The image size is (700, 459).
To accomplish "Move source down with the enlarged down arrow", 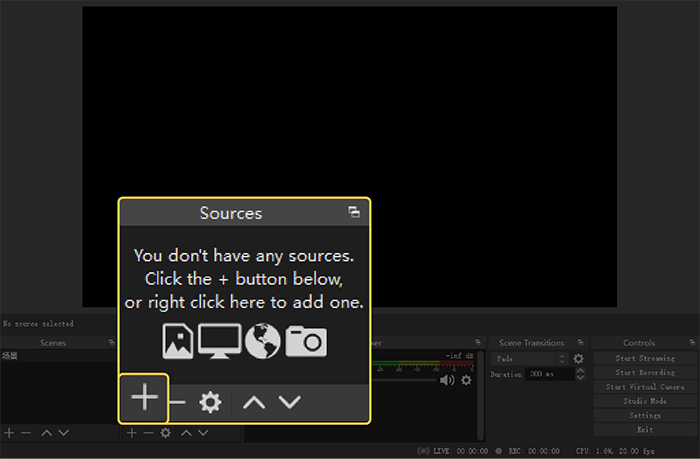I will click(290, 402).
